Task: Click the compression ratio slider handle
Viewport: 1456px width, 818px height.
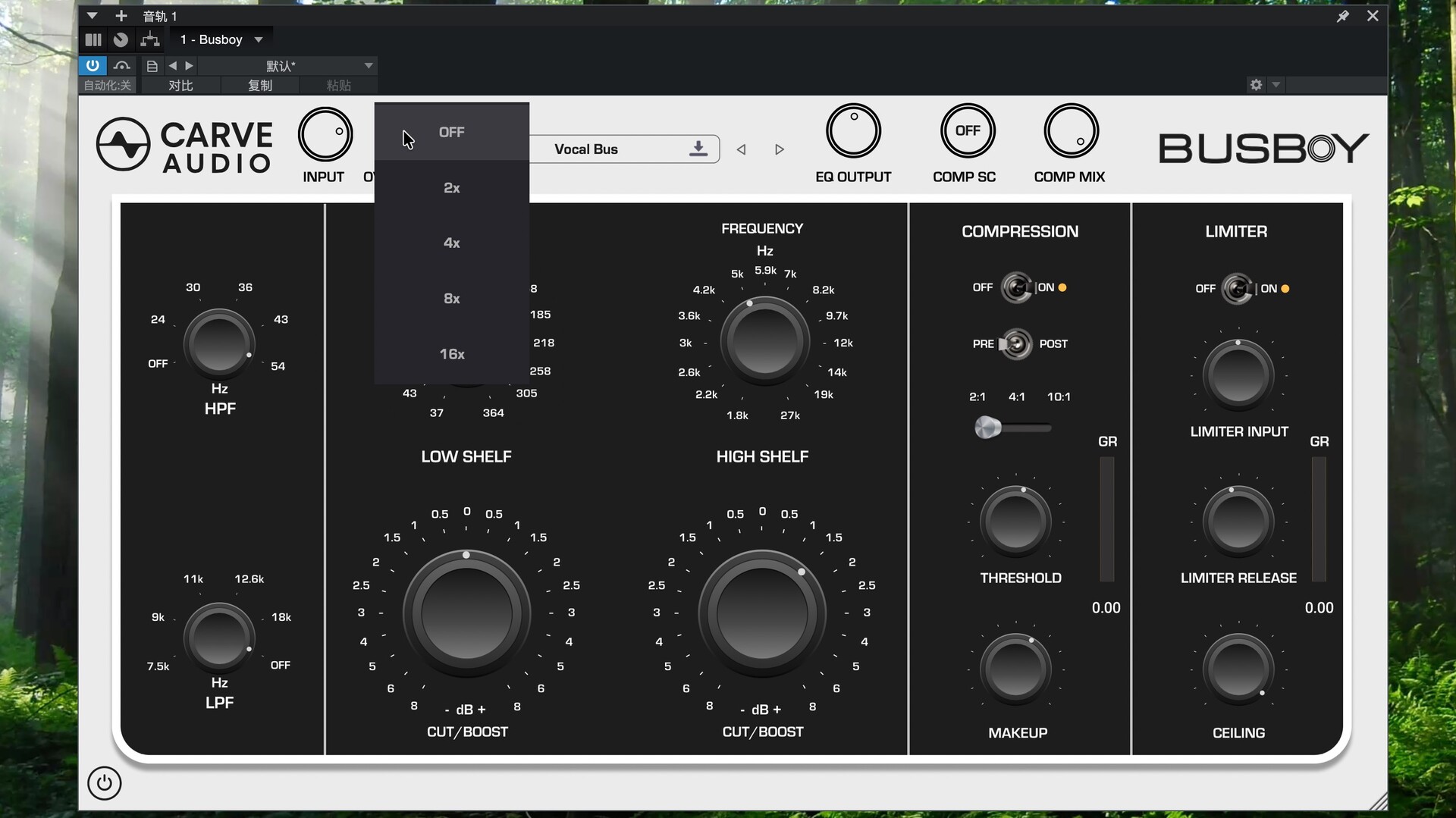Action: pyautogui.click(x=987, y=428)
